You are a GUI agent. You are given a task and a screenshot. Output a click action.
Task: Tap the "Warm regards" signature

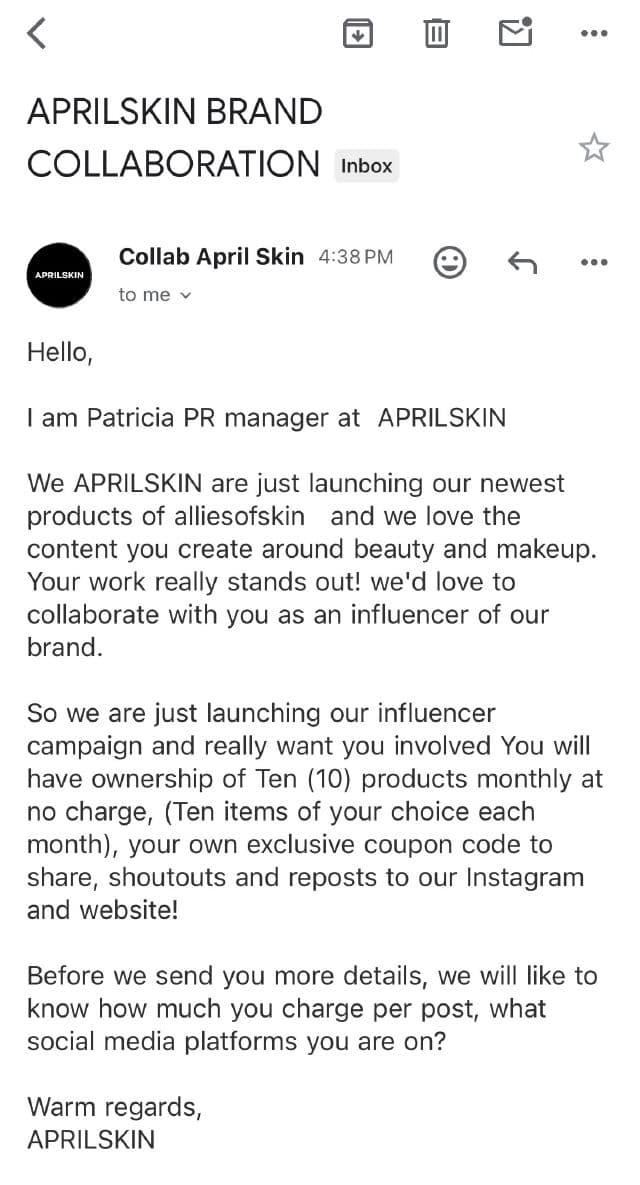(114, 1107)
